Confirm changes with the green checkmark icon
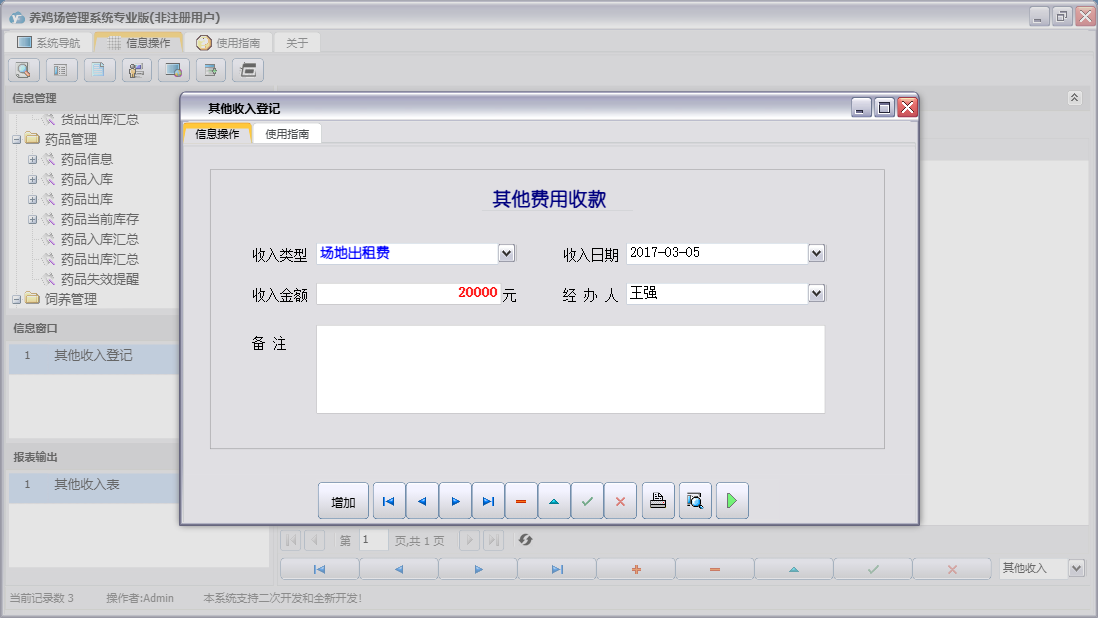Screen dimensions: 1098x618 click(x=587, y=500)
